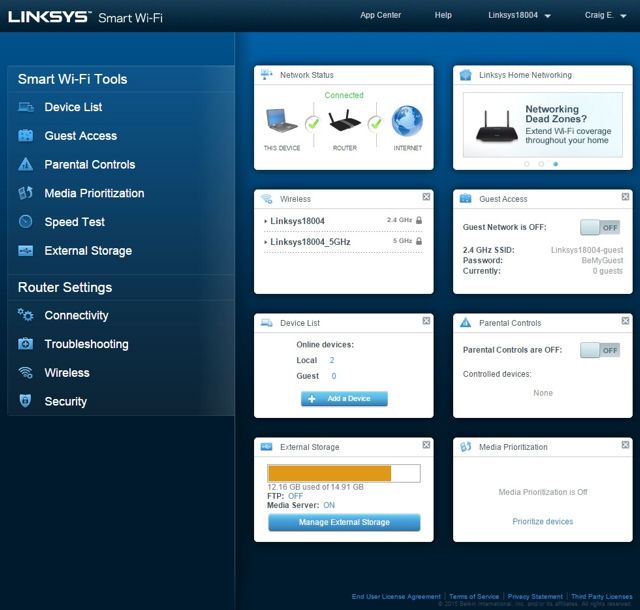Click the lock icon for Linksys18004_5GHz network
640x610 pixels.
[419, 241]
